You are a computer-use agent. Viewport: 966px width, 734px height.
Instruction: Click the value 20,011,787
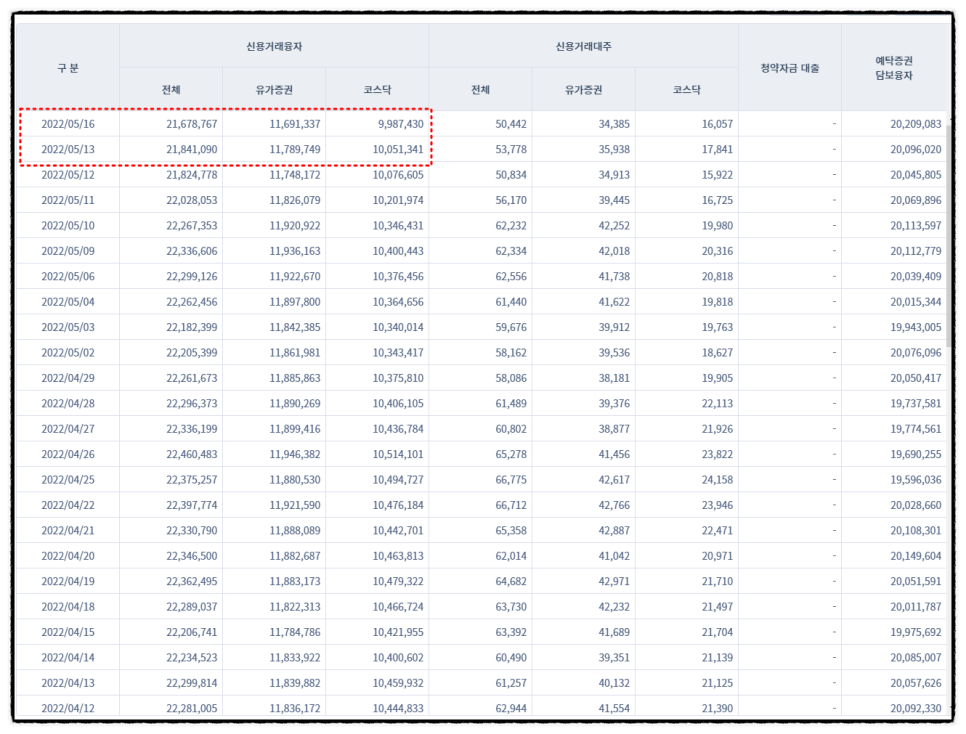pyautogui.click(x=915, y=607)
